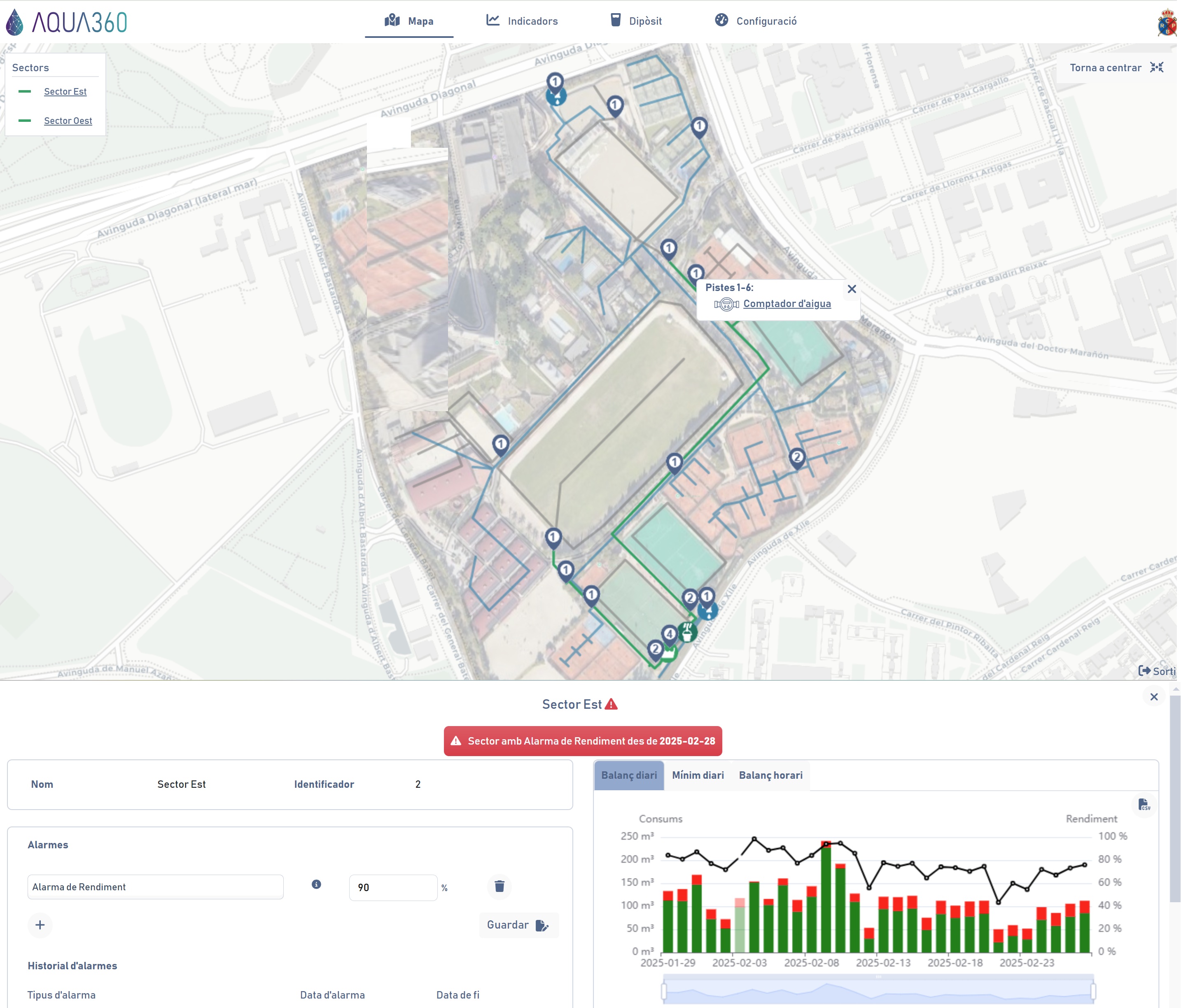Download chart data with CSV icon
The width and height of the screenshot is (1181, 1008).
(1144, 805)
